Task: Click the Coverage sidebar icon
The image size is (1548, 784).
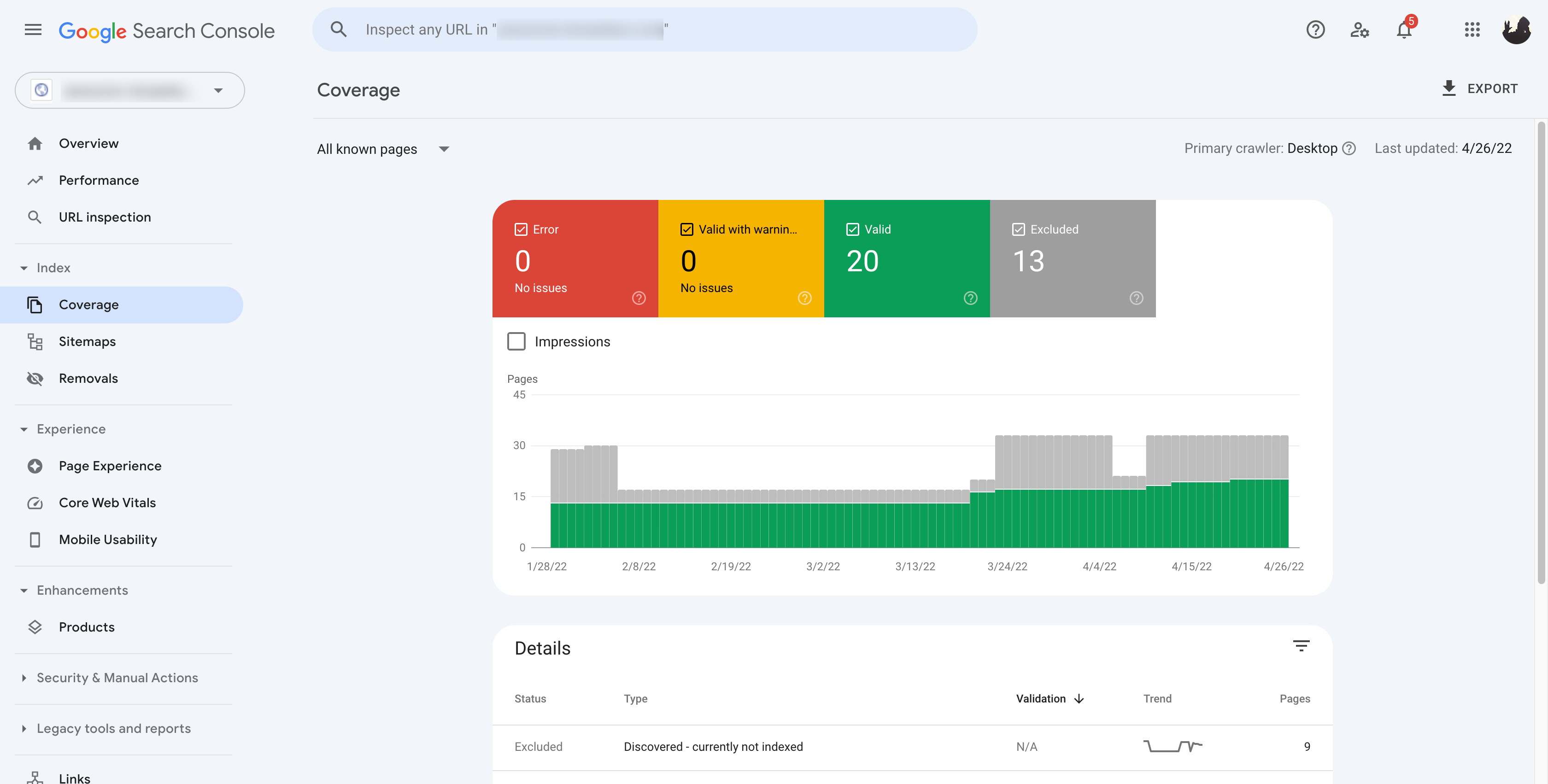Action: pos(35,303)
